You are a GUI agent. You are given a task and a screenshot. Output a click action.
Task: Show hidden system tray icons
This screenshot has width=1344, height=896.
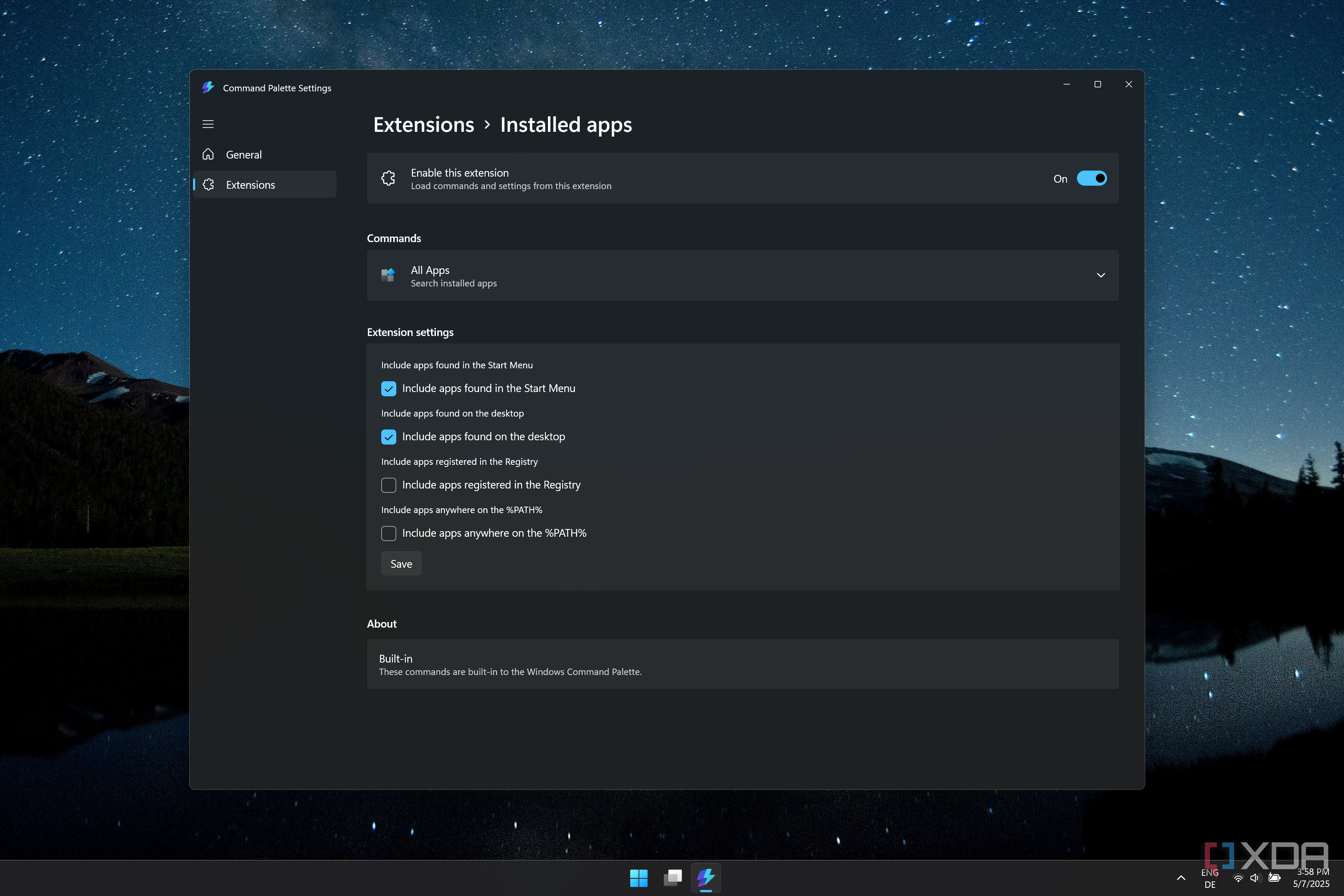(x=1181, y=878)
